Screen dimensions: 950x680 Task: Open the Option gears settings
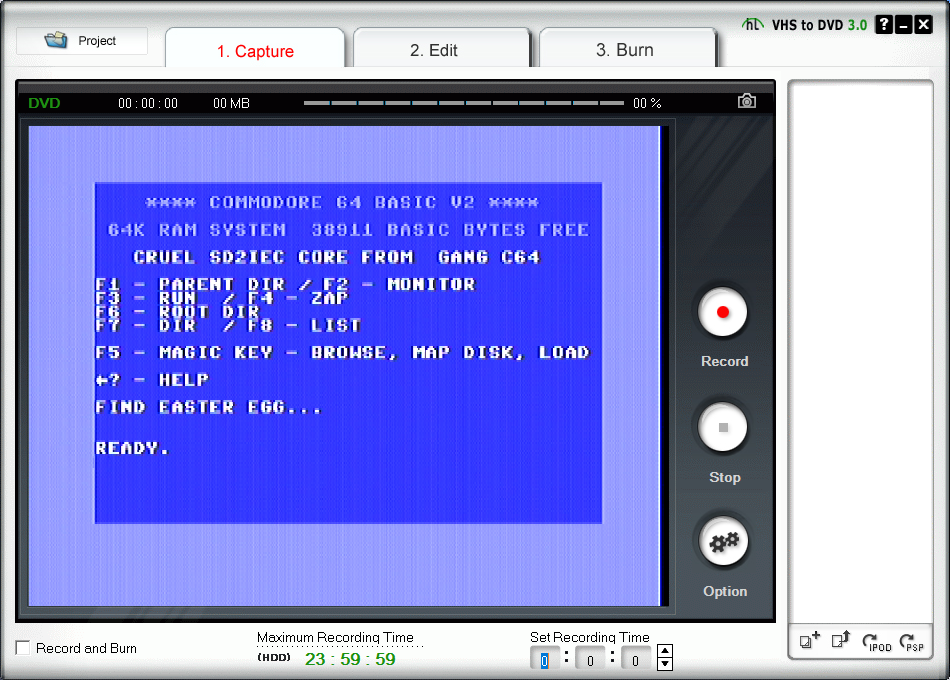[723, 541]
